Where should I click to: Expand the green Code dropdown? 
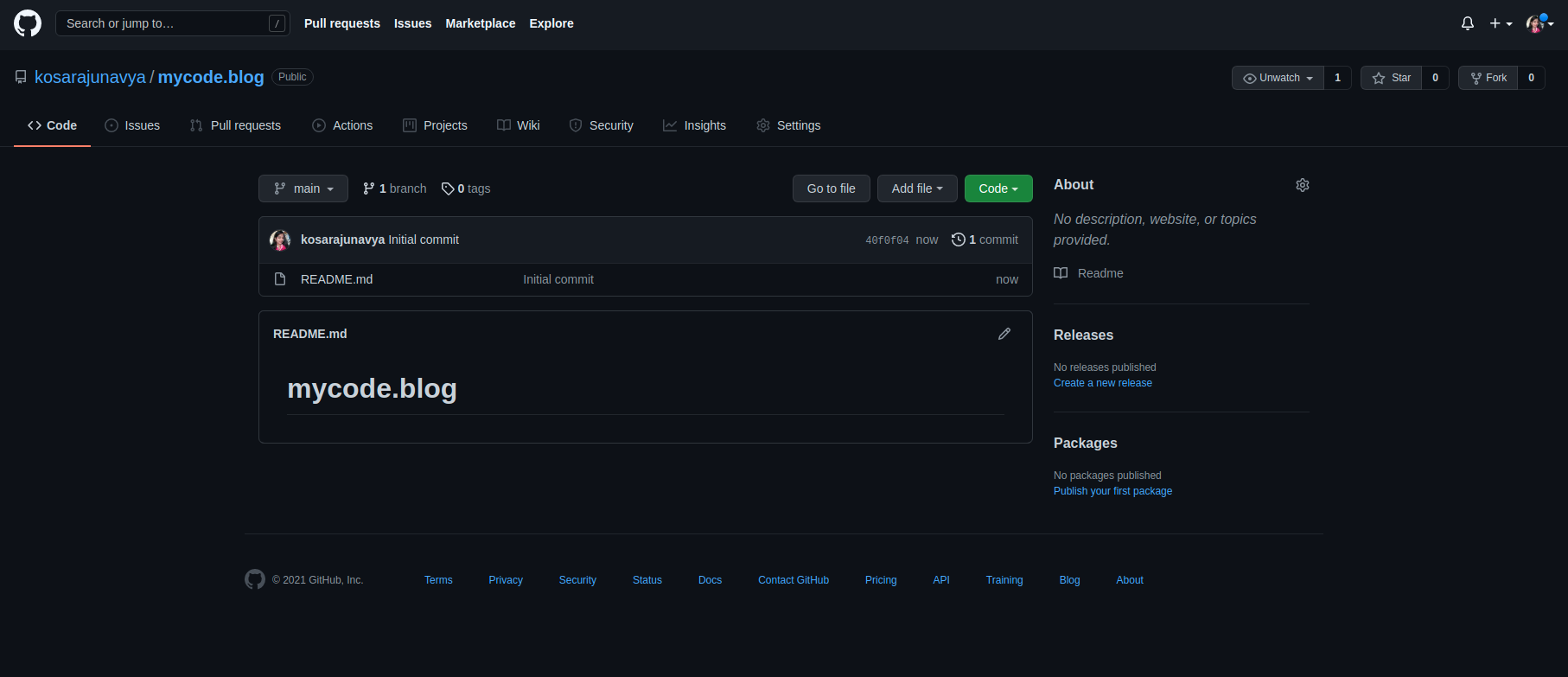pyautogui.click(x=998, y=188)
